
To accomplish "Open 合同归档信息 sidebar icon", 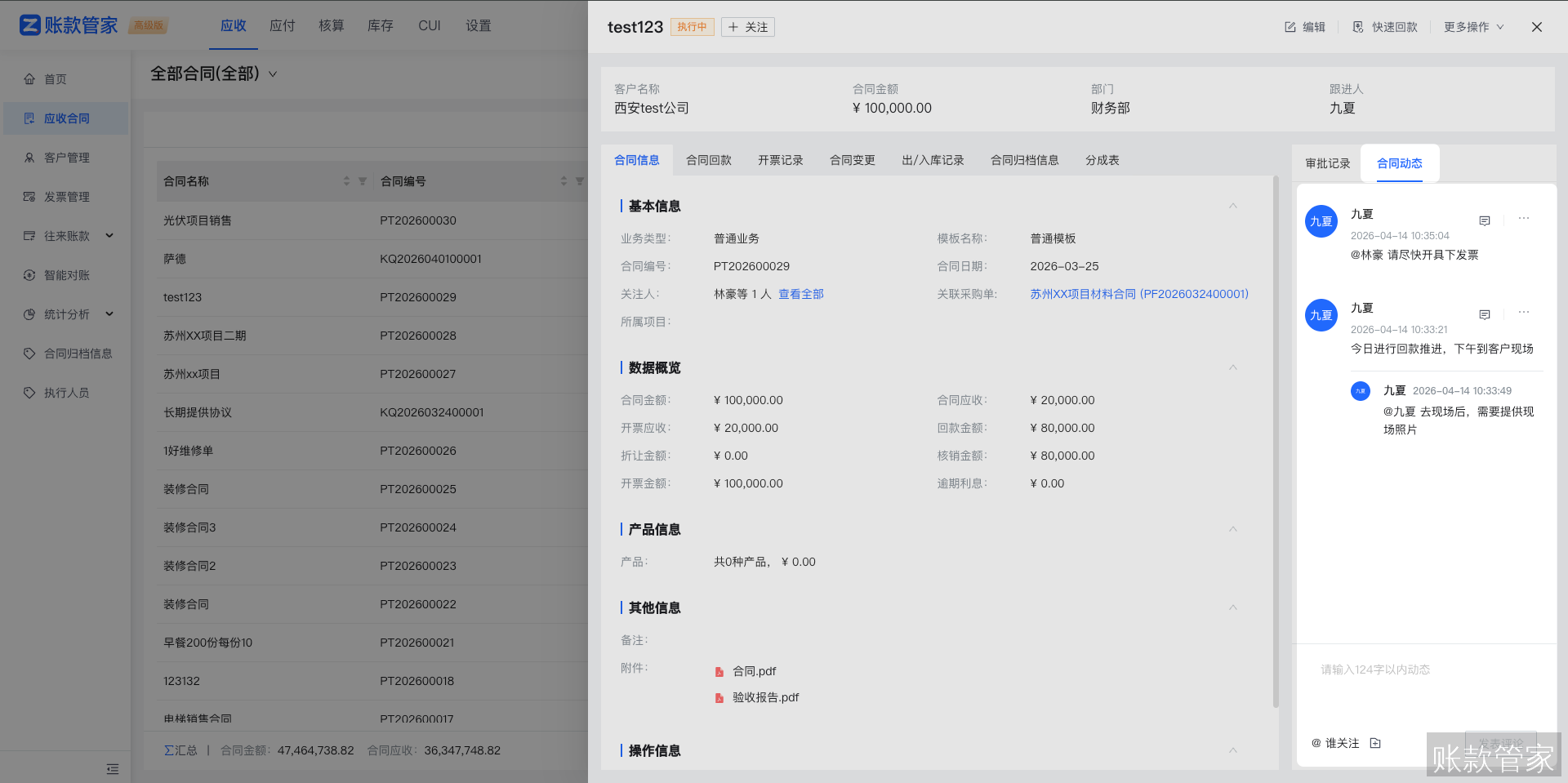I will tap(29, 354).
